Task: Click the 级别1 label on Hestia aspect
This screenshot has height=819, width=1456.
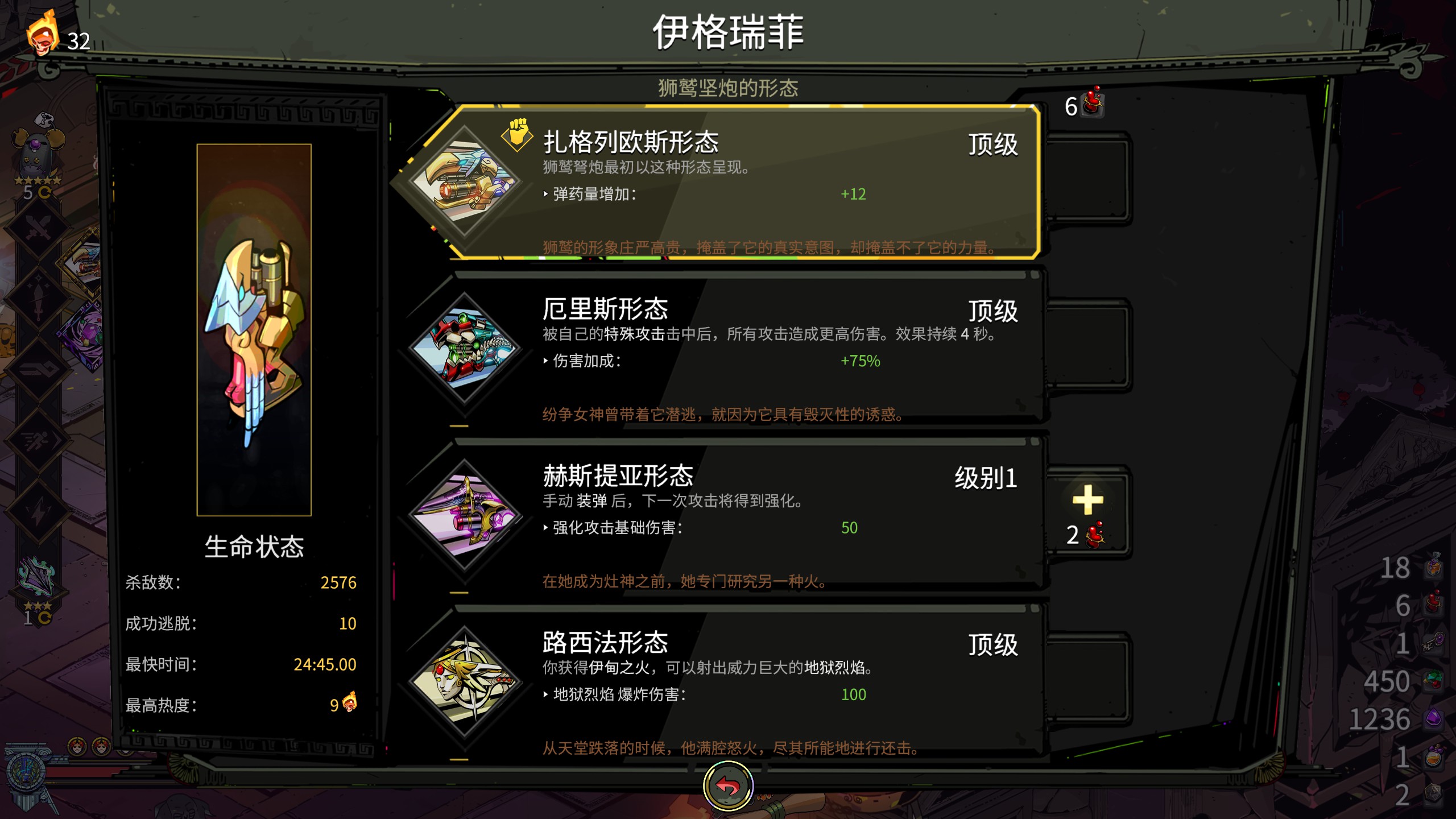Action: 986,478
